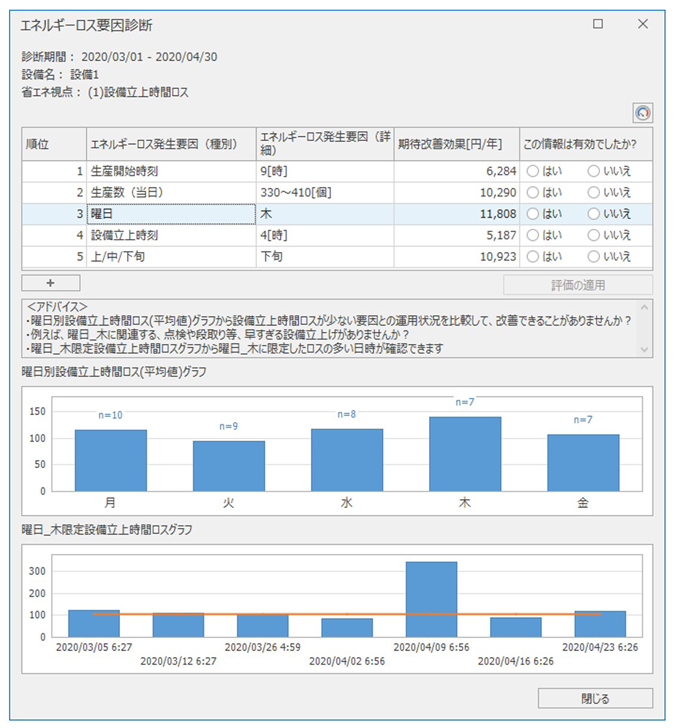Maximize the エネルギーロス要因診断 window
Viewport: 673px width, 728px height.
point(597,23)
